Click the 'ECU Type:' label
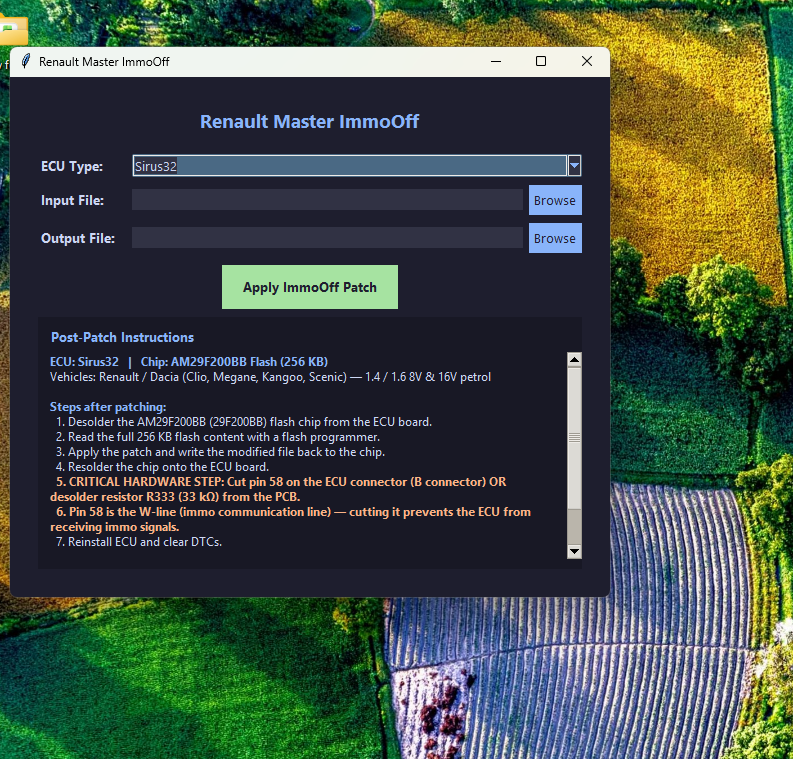 [x=72, y=166]
